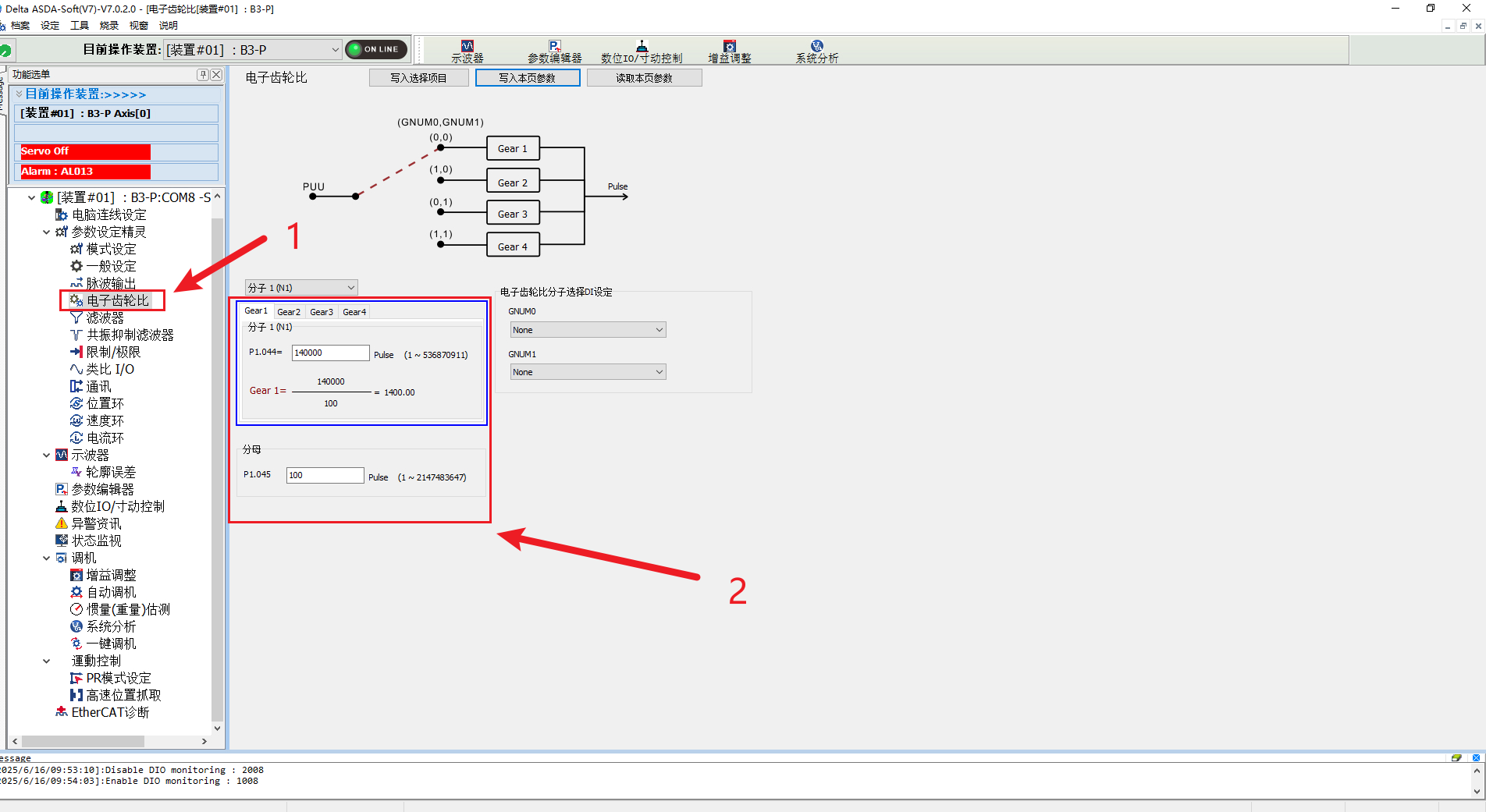
Task: Click the gain tuning (增益调整) toolbar icon
Action: point(729,51)
